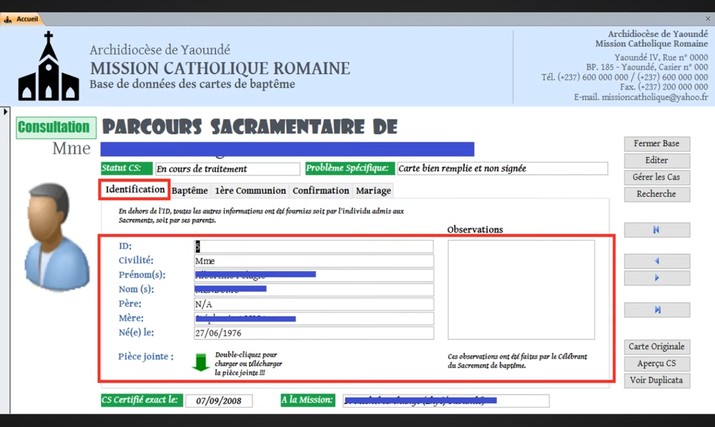Click CS Certifié exact le date 07/09/2008
Image resolution: width=715 pixels, height=427 pixels.
click(x=219, y=401)
